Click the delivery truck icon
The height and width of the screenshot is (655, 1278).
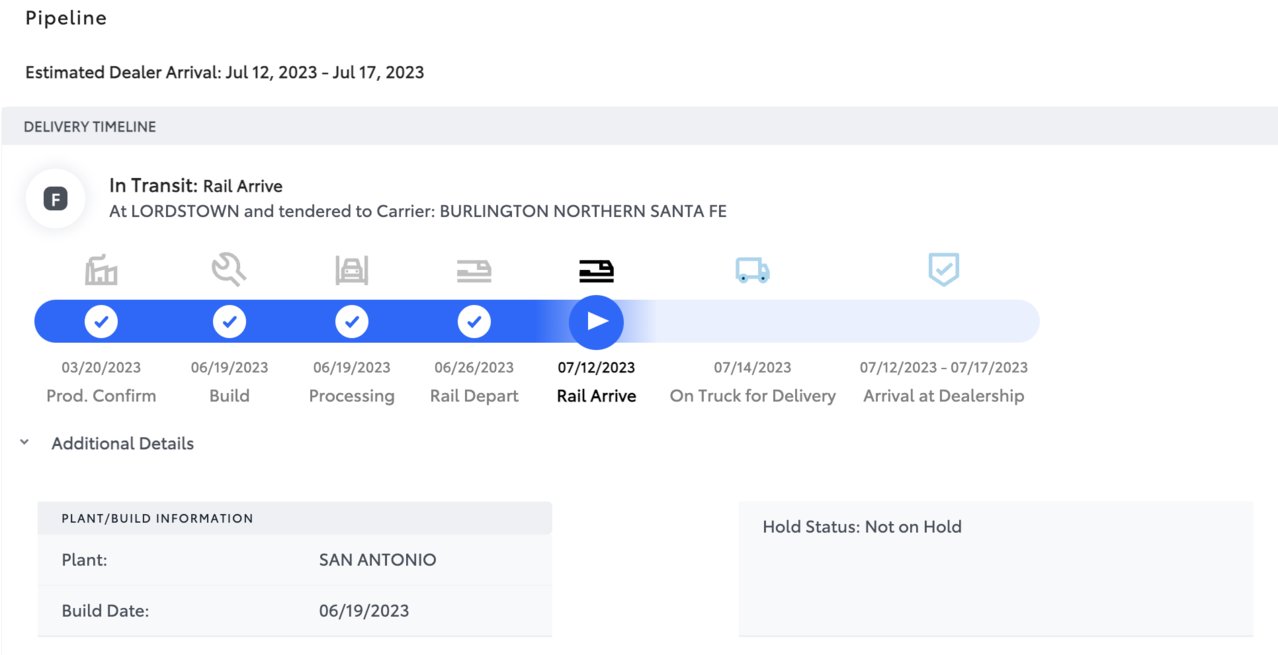click(752, 270)
